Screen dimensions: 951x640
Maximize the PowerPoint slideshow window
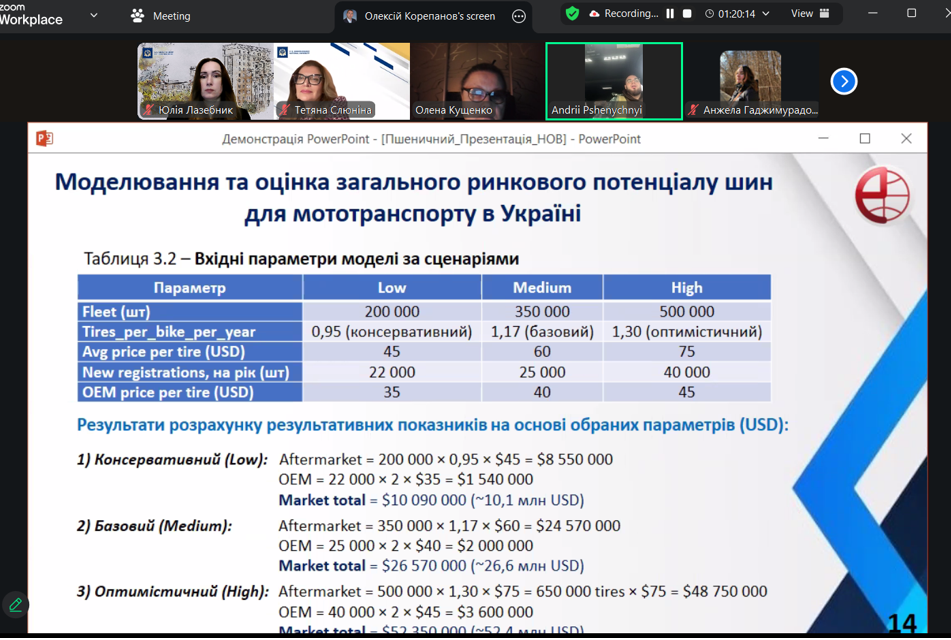coord(865,139)
